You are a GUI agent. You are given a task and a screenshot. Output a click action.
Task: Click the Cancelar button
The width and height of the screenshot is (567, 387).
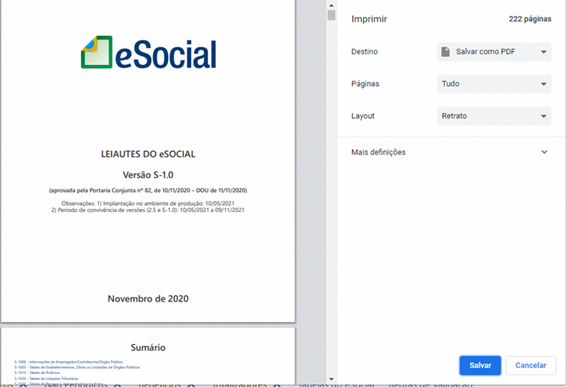coord(530,365)
